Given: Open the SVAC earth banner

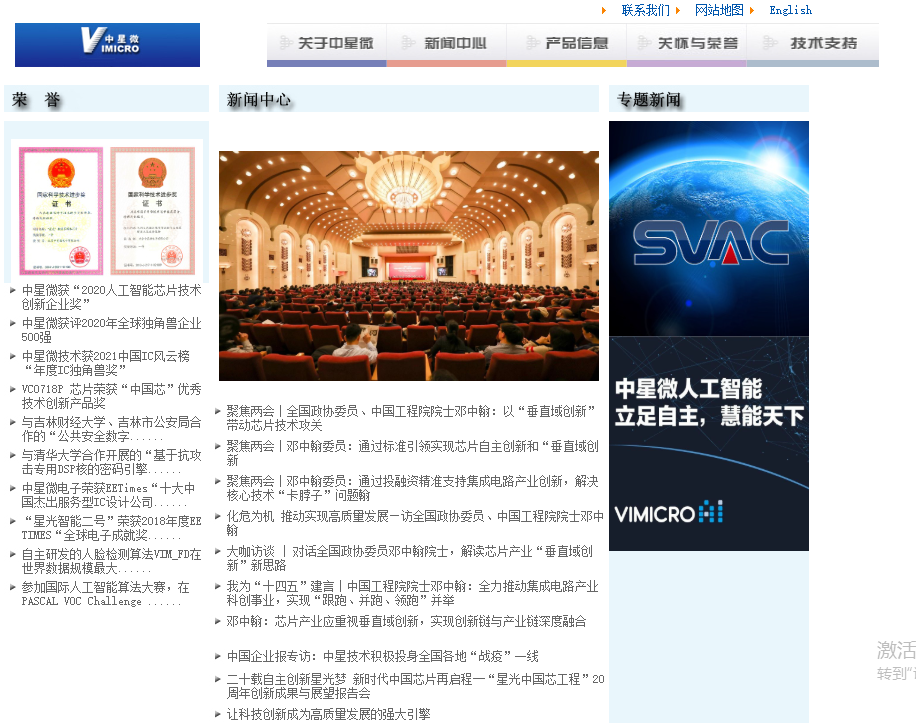Looking at the screenshot, I should coord(709,228).
